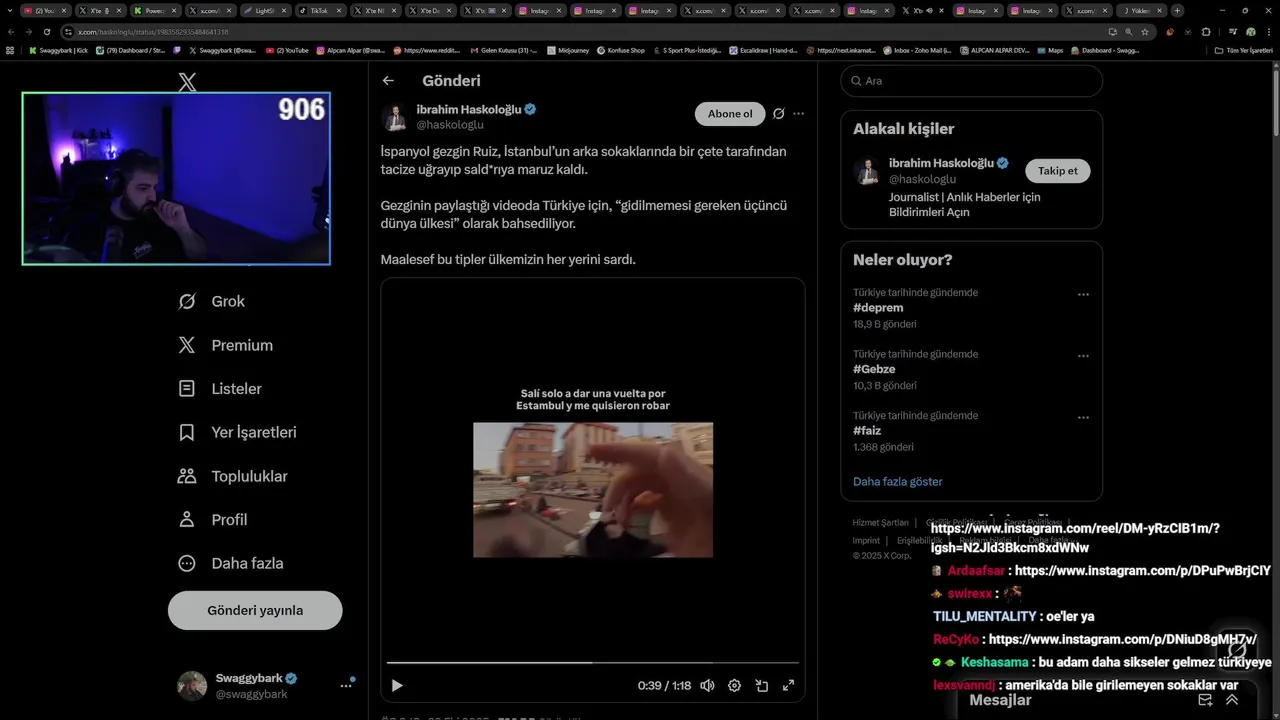Open the Midjourney bookmark
This screenshot has width=1280, height=720.
(x=568, y=50)
